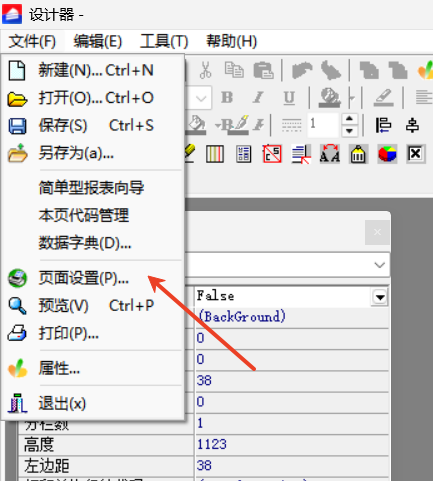The width and height of the screenshot is (433, 481).
Task: Click the boxed X icon in toolbar
Action: pos(415,154)
